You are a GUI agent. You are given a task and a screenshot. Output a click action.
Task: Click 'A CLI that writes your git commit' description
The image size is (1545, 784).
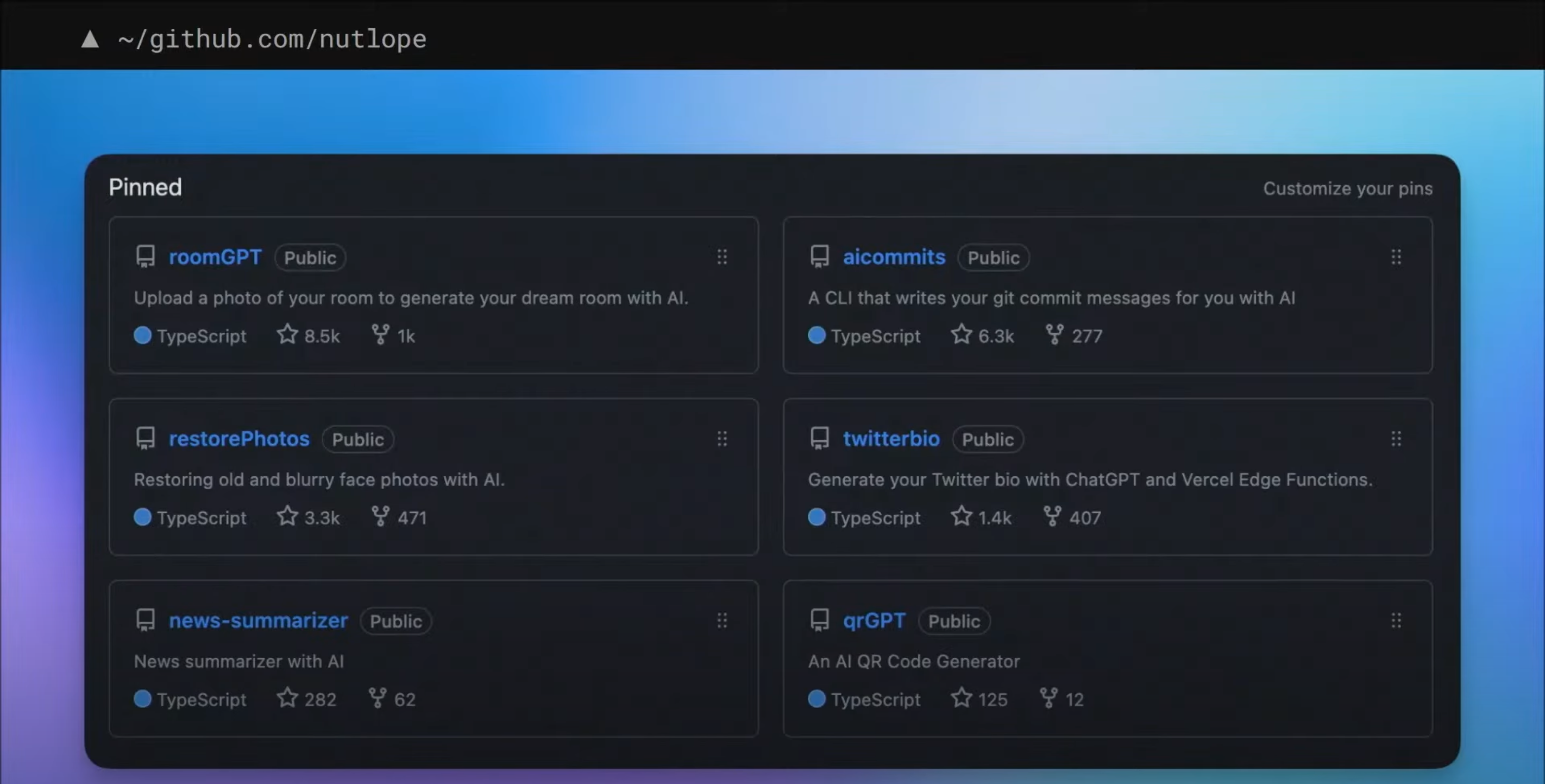[1051, 298]
